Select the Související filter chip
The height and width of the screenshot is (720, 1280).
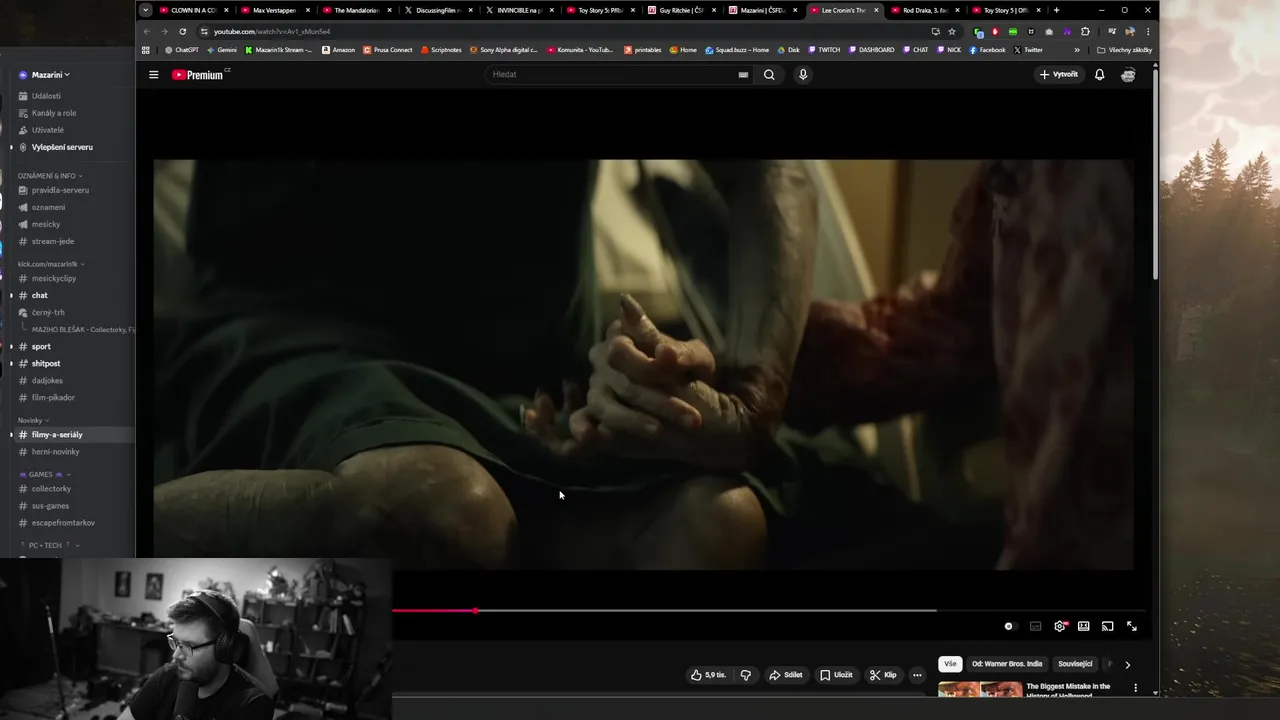pyautogui.click(x=1075, y=664)
